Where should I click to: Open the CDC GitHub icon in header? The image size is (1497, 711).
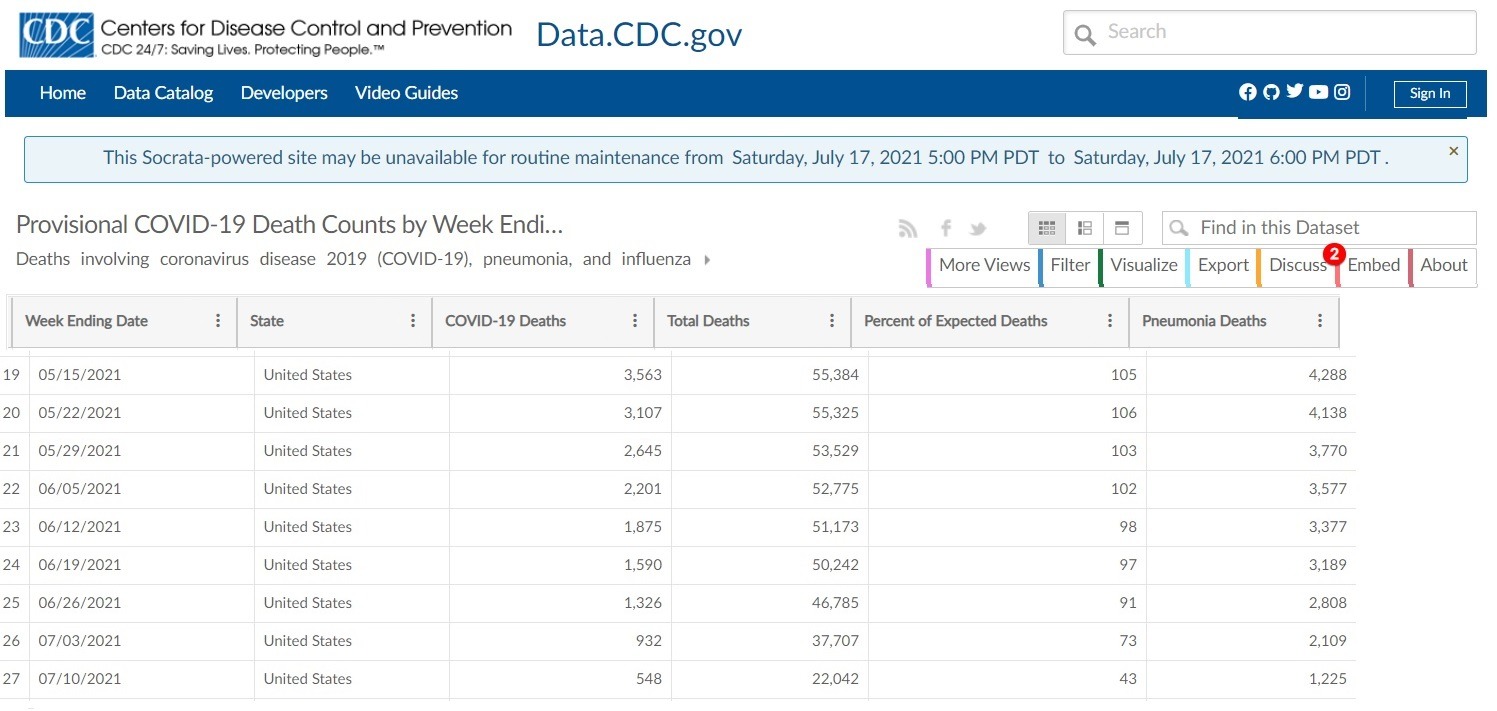(x=1271, y=92)
